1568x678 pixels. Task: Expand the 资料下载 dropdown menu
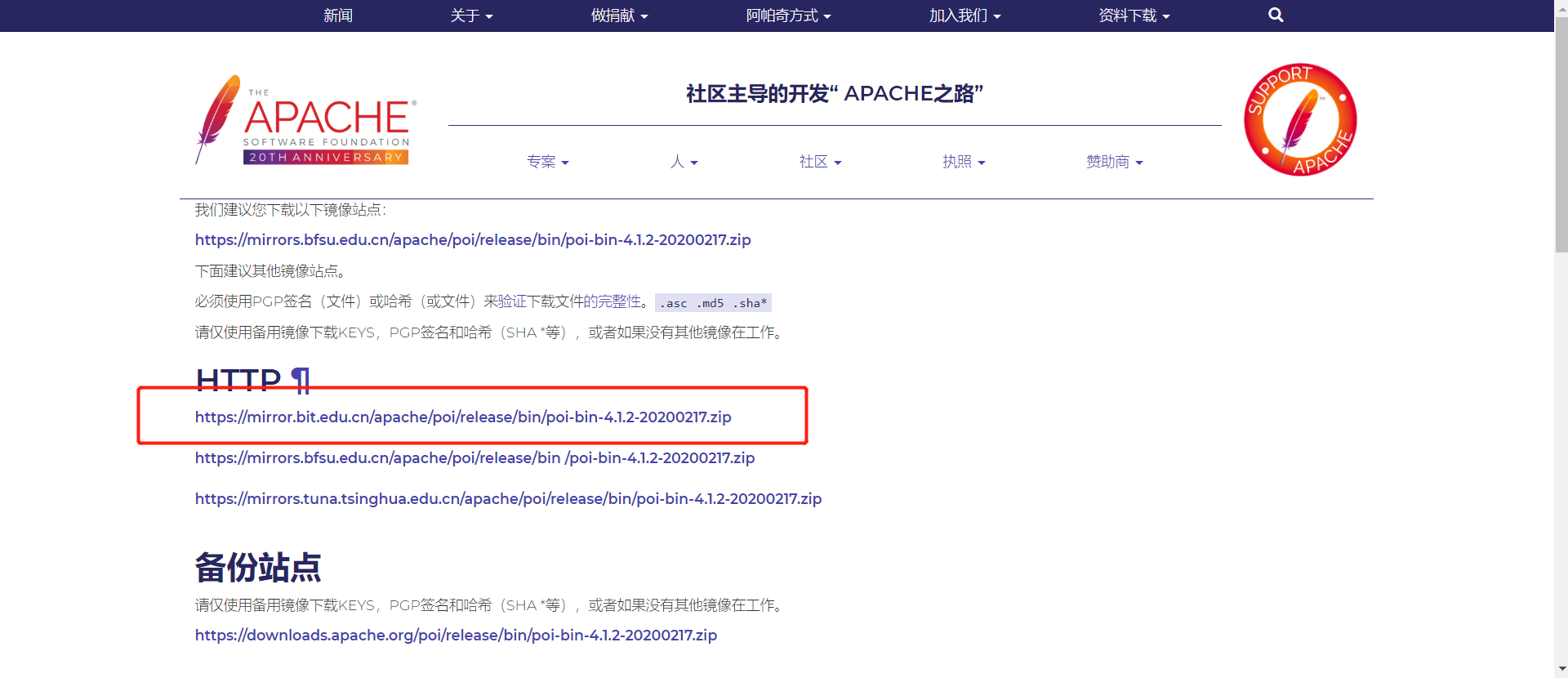[x=1134, y=16]
